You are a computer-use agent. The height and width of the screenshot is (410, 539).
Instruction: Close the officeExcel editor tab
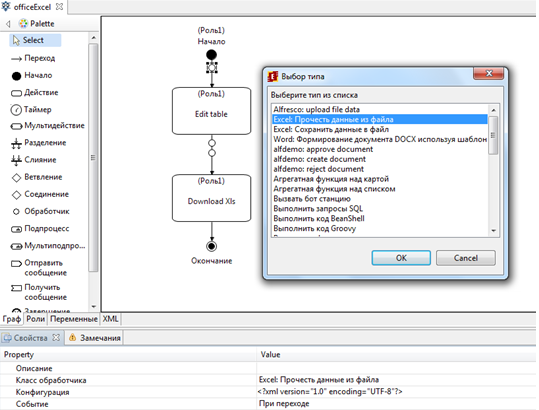coord(59,7)
